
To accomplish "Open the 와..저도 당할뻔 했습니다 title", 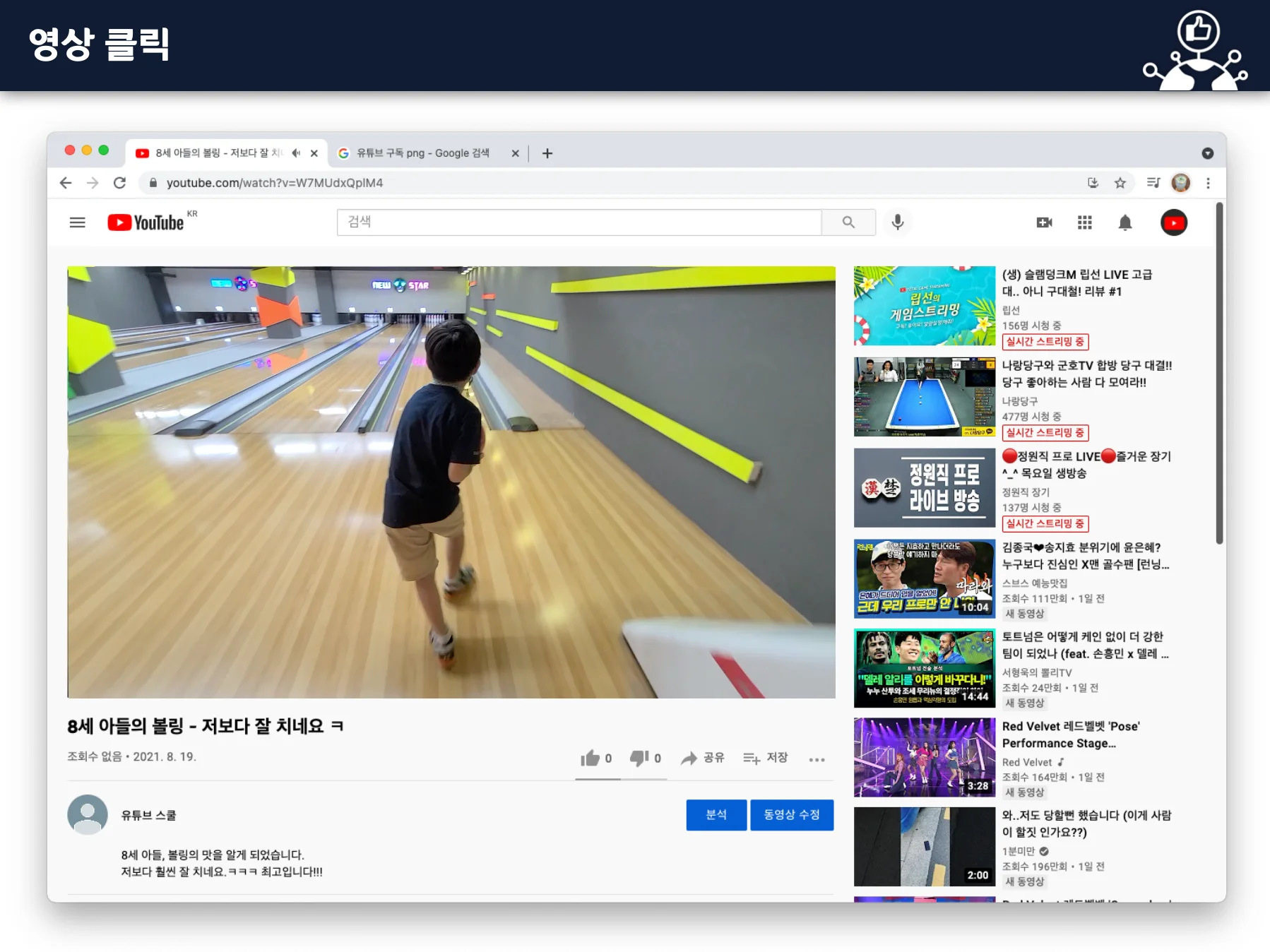I will (x=1086, y=824).
